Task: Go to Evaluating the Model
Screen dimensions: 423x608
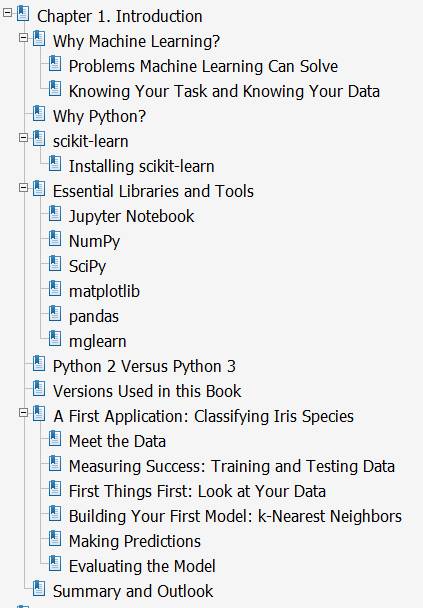Action: (x=142, y=566)
